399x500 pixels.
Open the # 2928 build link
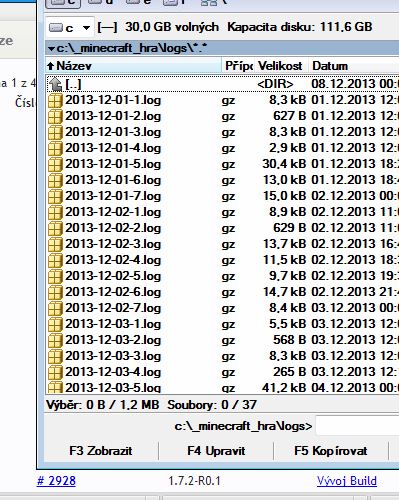tap(56, 481)
